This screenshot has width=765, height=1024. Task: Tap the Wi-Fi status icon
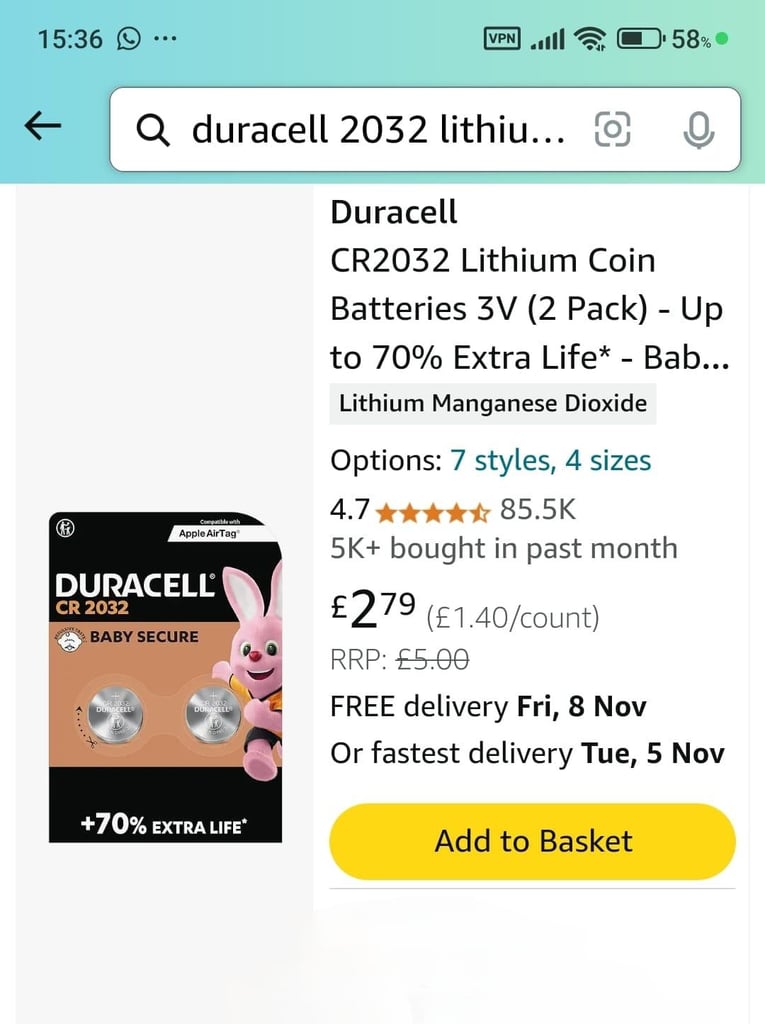tap(591, 39)
